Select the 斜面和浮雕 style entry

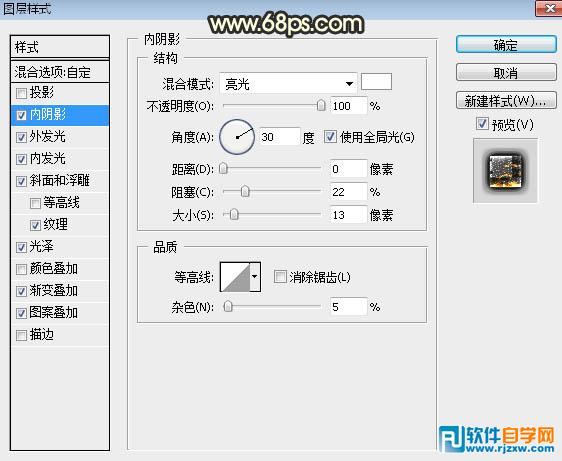point(60,181)
